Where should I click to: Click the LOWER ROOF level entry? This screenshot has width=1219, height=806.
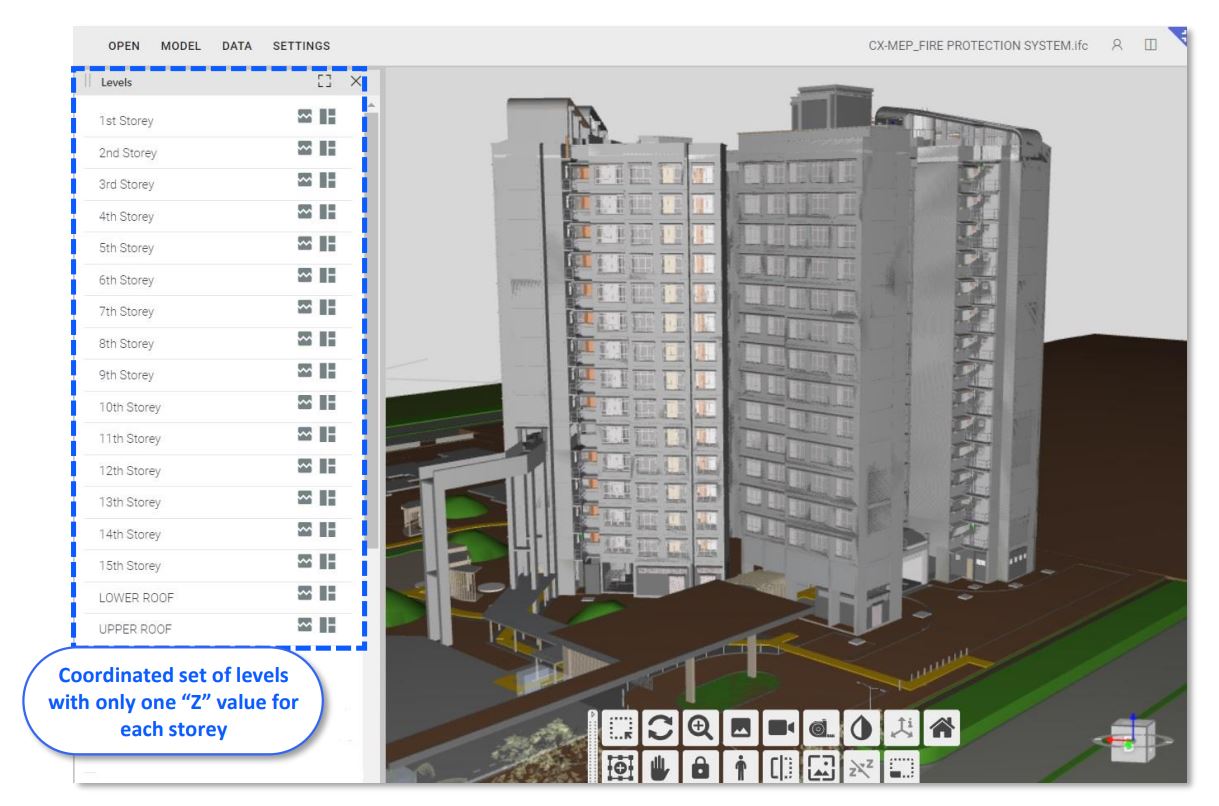point(130,598)
